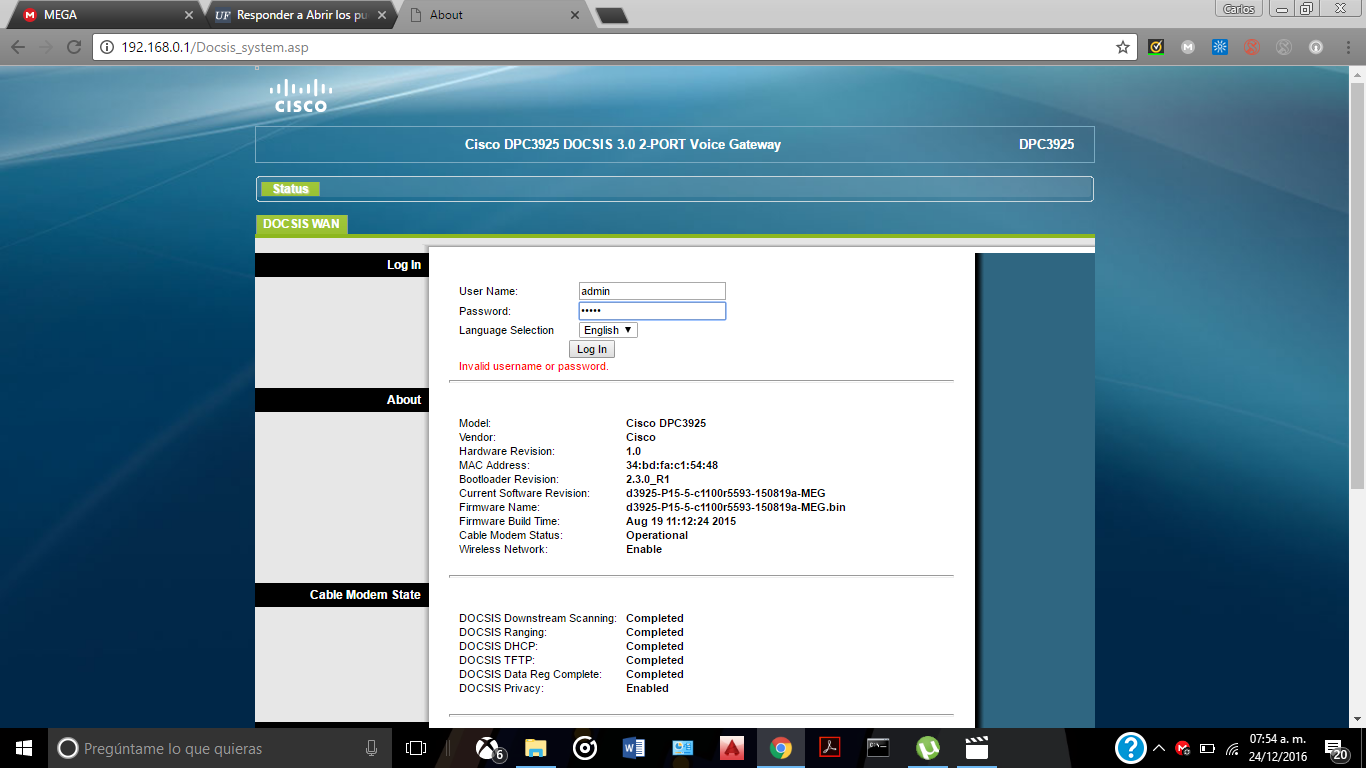Click the Wireless Network Enable value

point(644,549)
